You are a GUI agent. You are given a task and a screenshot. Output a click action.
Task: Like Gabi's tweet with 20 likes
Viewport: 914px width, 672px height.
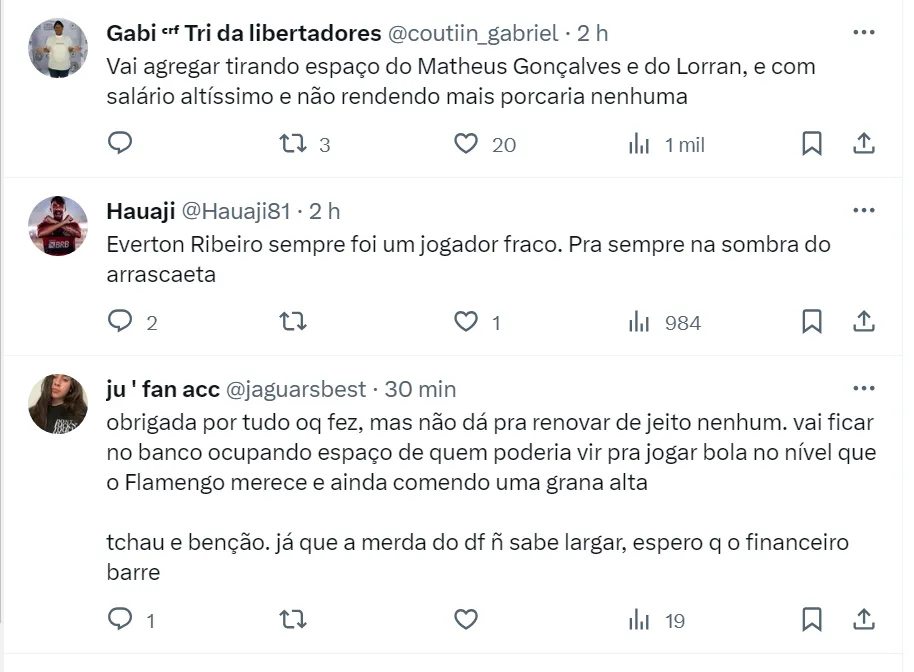(x=466, y=144)
